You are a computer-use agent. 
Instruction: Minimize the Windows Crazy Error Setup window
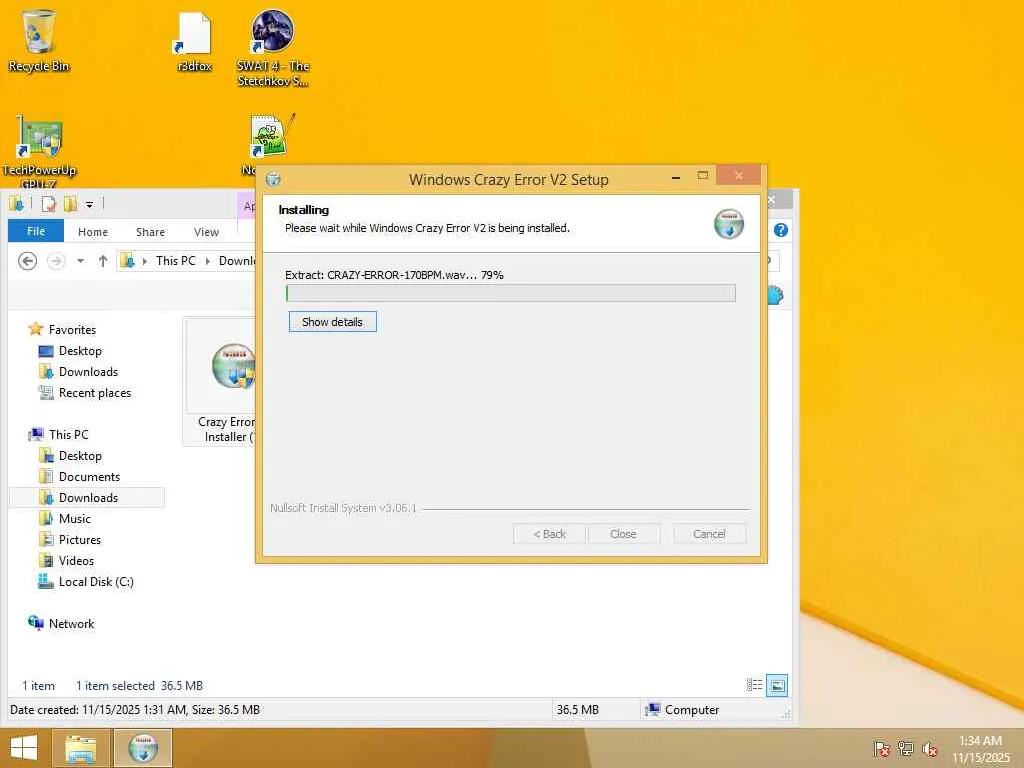coord(676,177)
